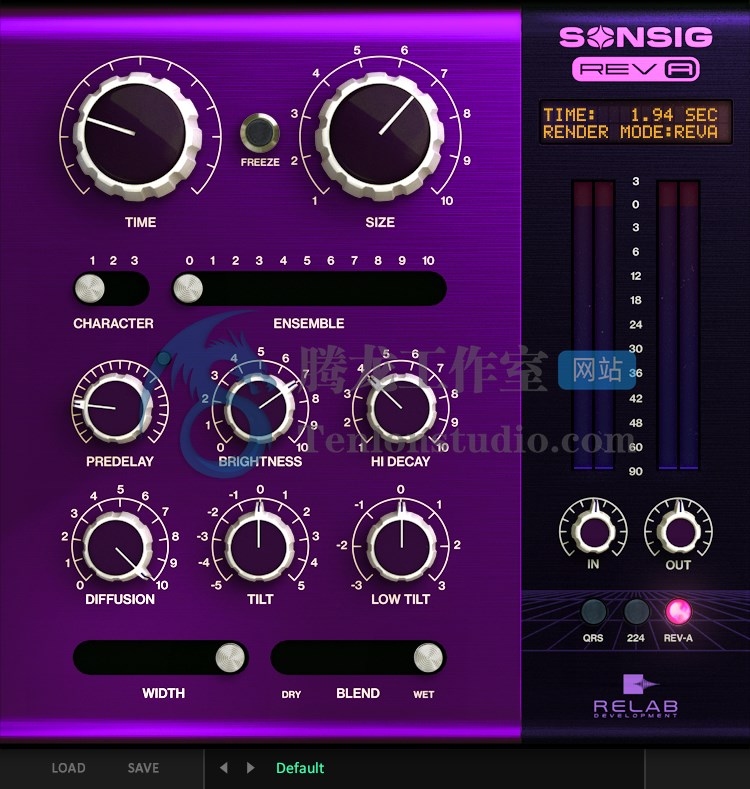Click the DRY end of BLEND
Screen dimensions: 750x789
pyautogui.click(x=291, y=694)
